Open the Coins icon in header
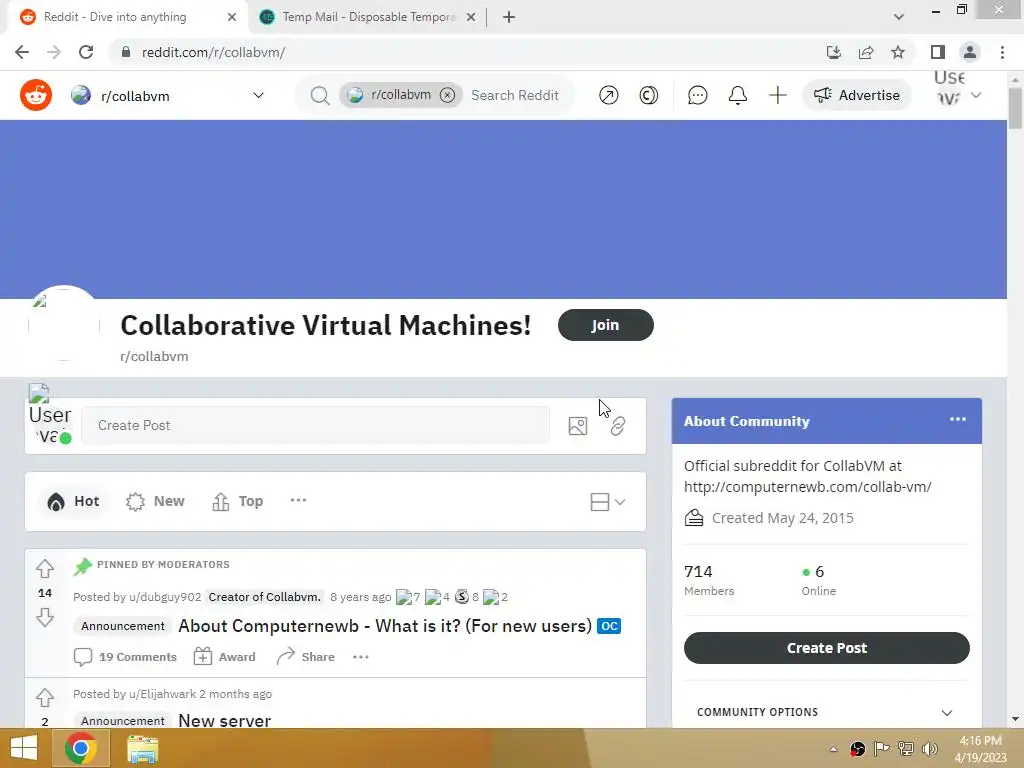 (648, 95)
